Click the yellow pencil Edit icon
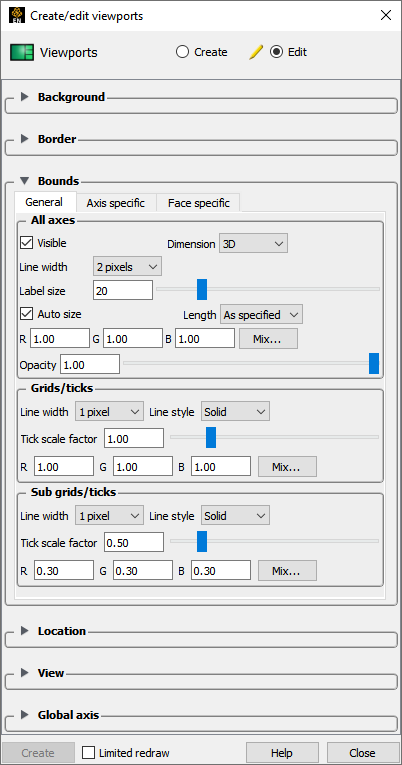402x765 pixels. (x=256, y=52)
